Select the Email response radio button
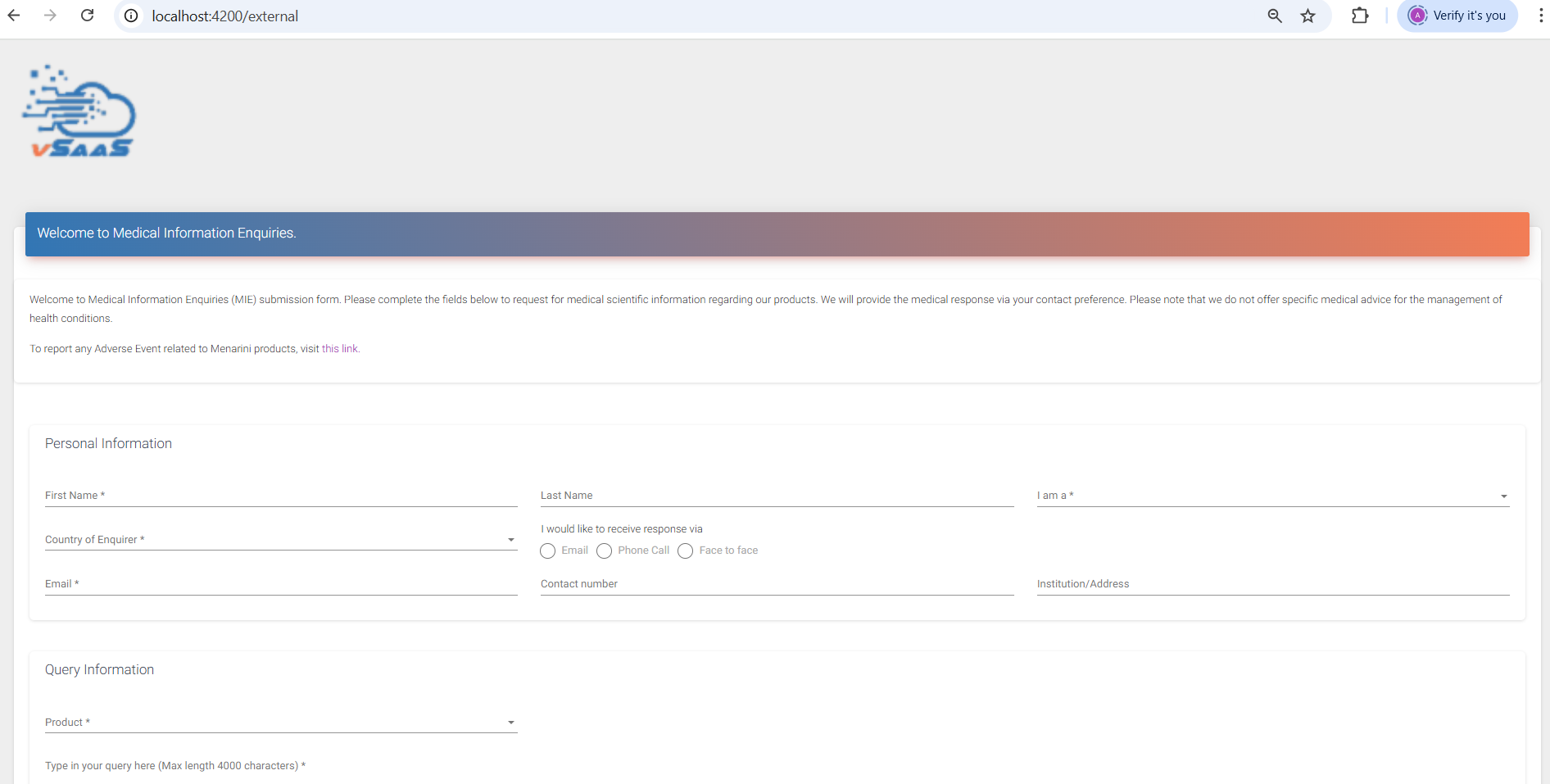Screen dimensions: 1550x784 [x=548, y=551]
